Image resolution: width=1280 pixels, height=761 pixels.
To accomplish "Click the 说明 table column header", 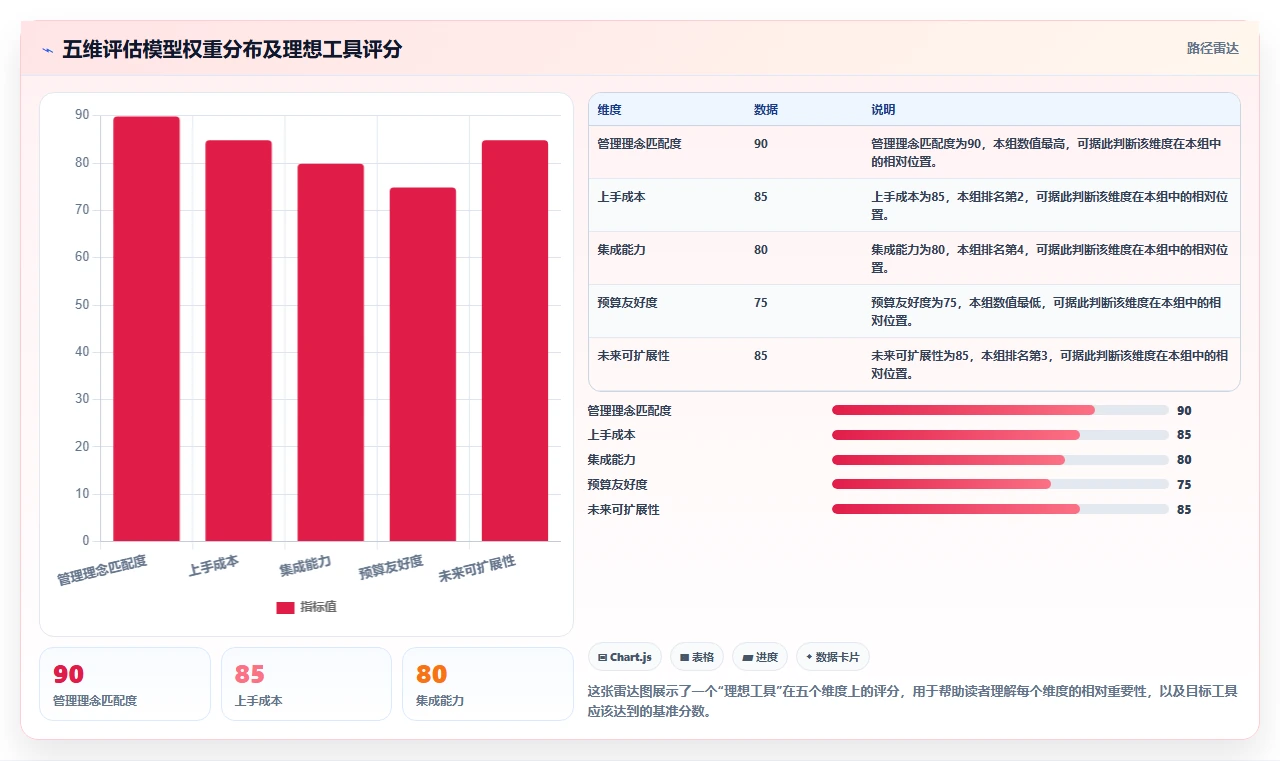I will [x=883, y=110].
